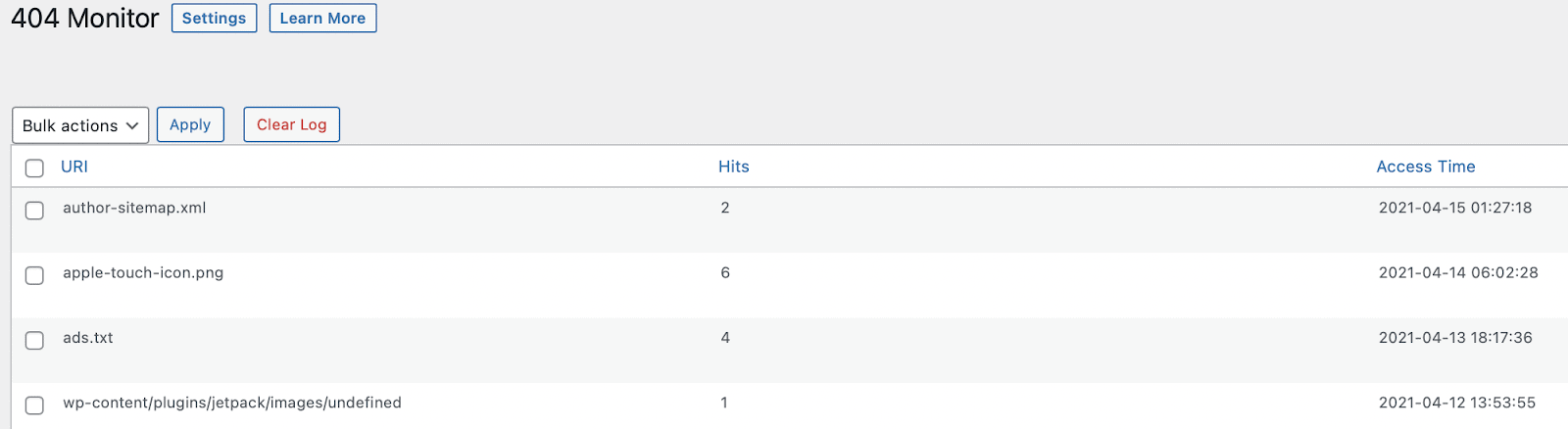The height and width of the screenshot is (429, 1568).
Task: Open the Bulk actions dropdown
Action: point(80,125)
